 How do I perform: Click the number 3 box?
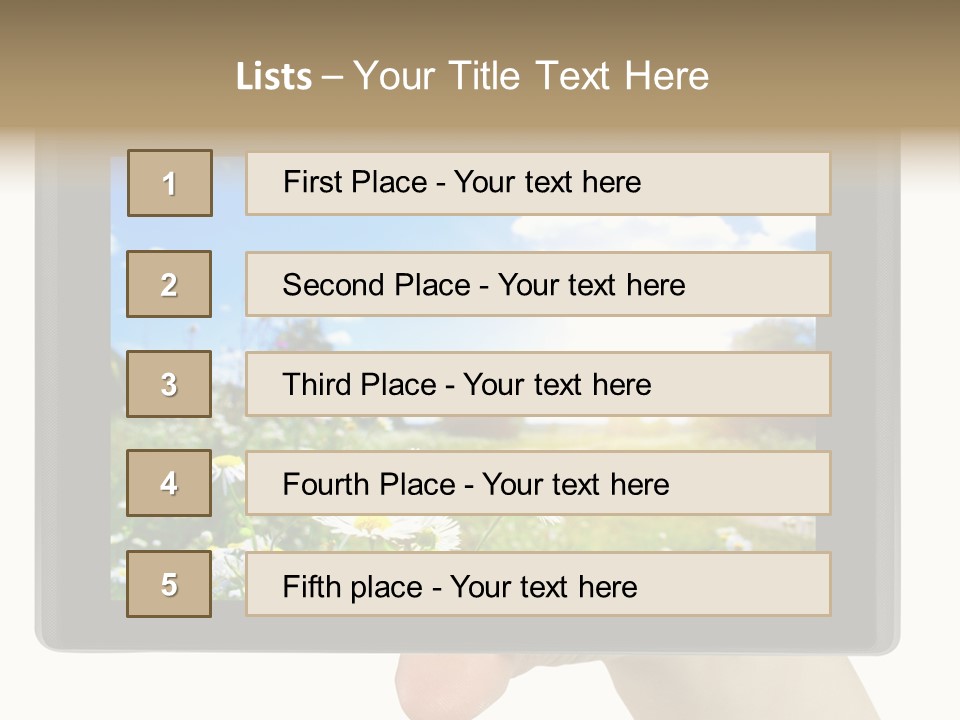[169, 384]
